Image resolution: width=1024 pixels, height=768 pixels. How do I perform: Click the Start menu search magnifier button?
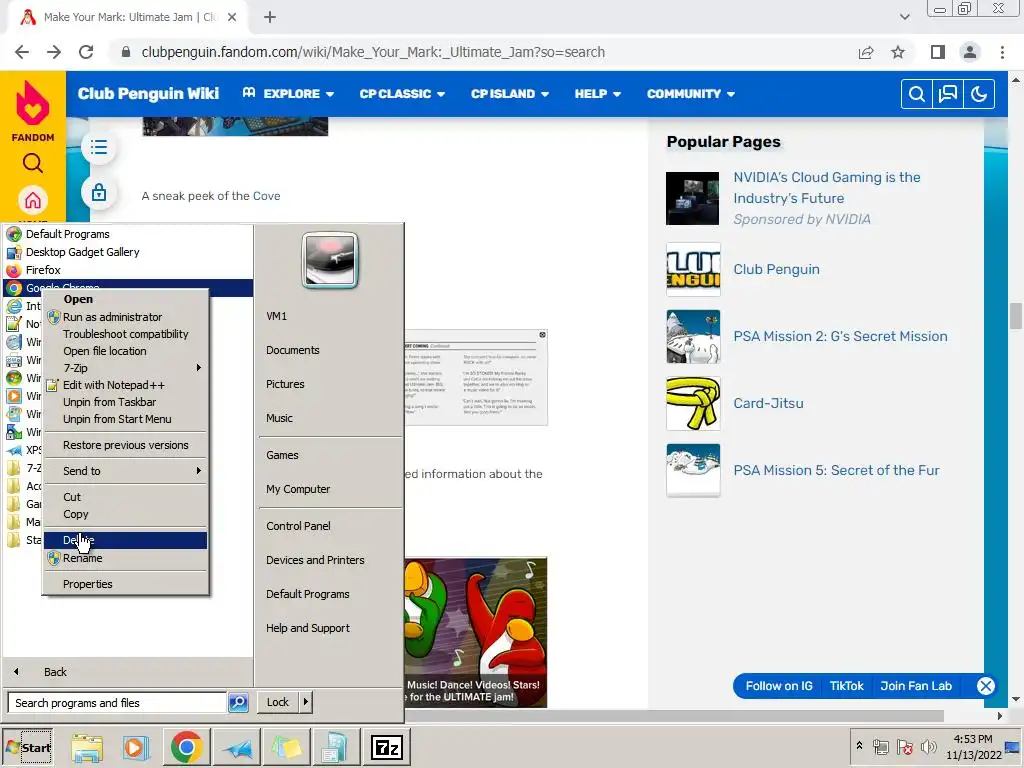click(238, 703)
